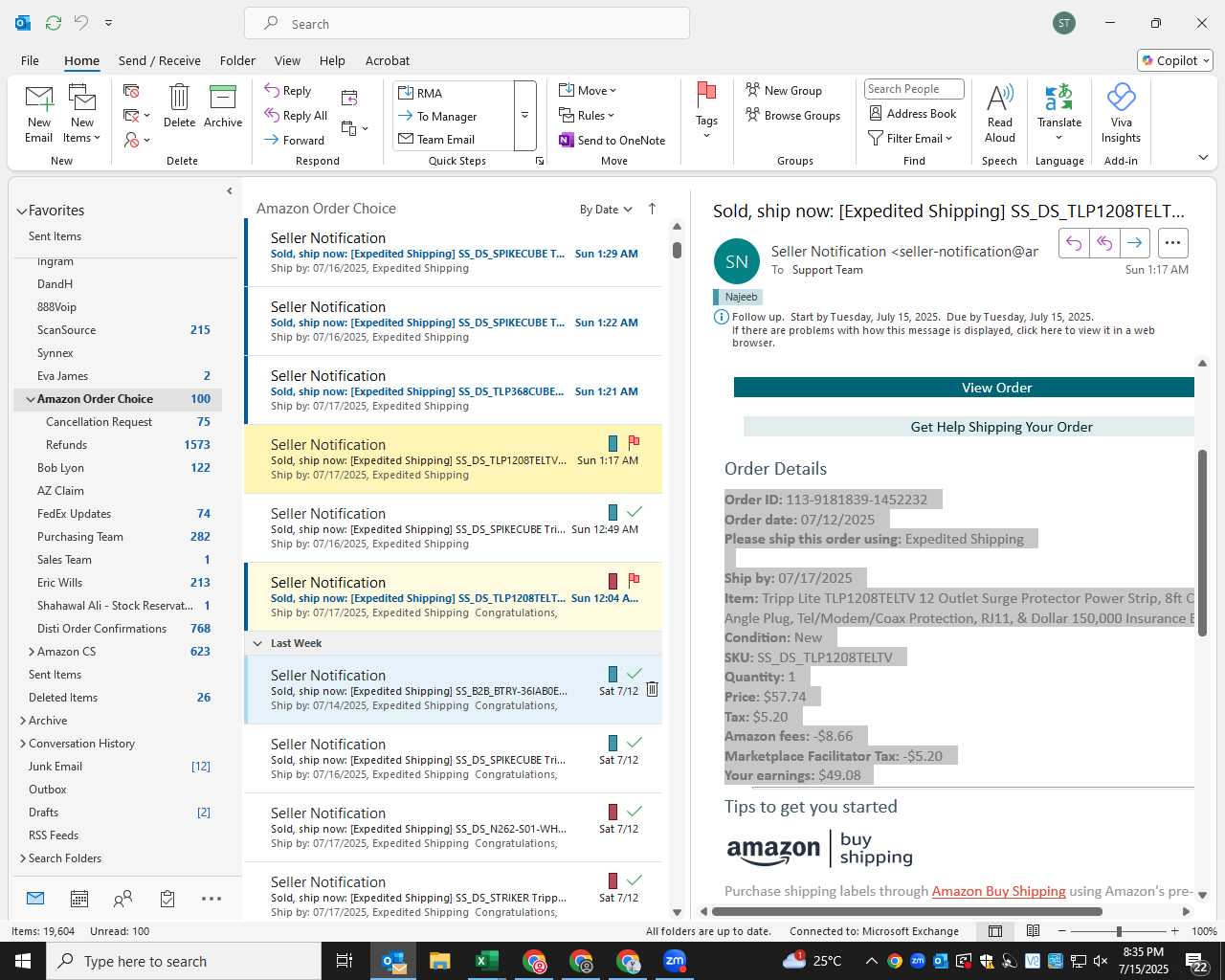Collapse the Last Week group
The image size is (1225, 980).
[257, 643]
